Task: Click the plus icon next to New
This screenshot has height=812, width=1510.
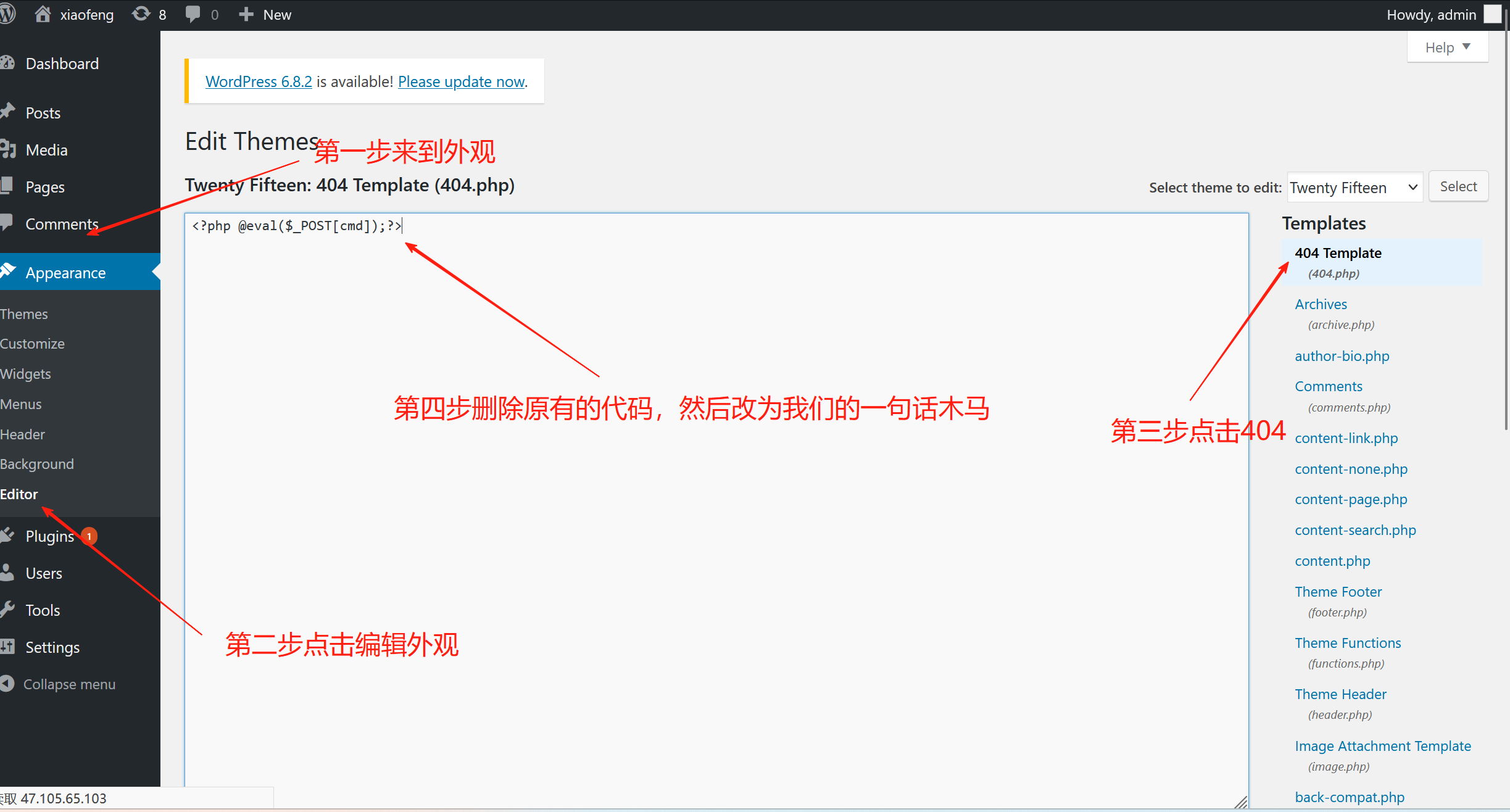Action: (x=246, y=14)
